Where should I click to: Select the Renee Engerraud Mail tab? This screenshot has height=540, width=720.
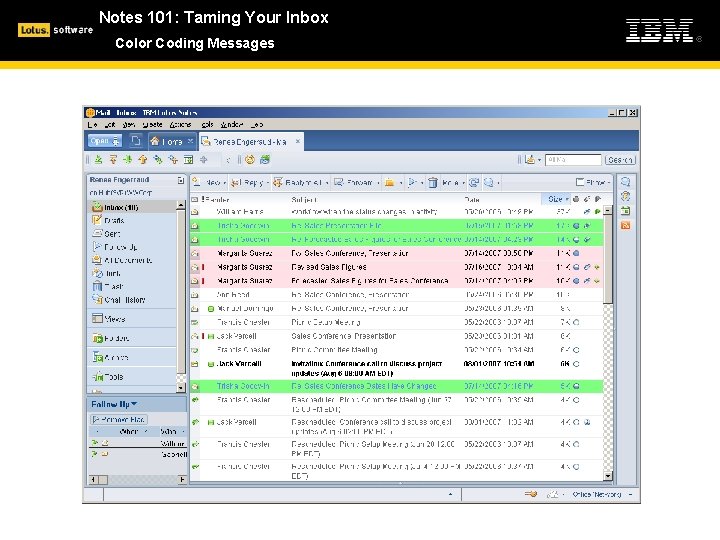[251, 141]
